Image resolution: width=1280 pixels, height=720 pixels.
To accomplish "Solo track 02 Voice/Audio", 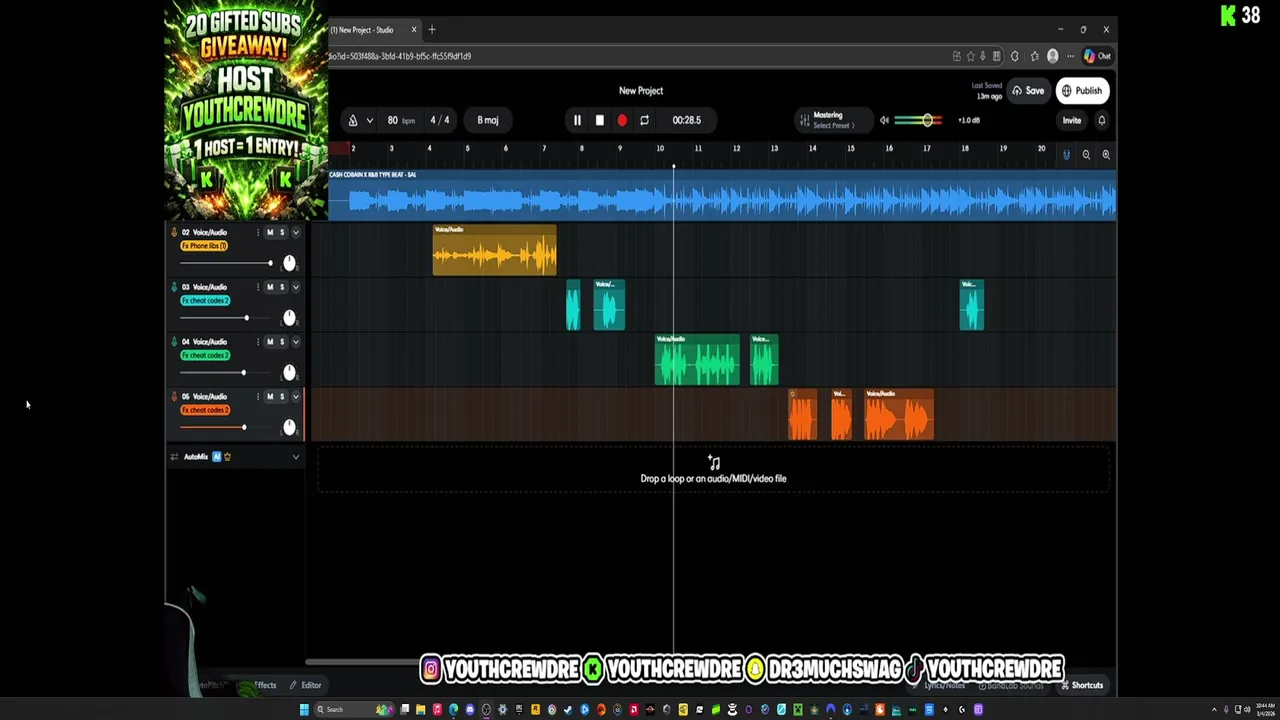I will tap(282, 232).
